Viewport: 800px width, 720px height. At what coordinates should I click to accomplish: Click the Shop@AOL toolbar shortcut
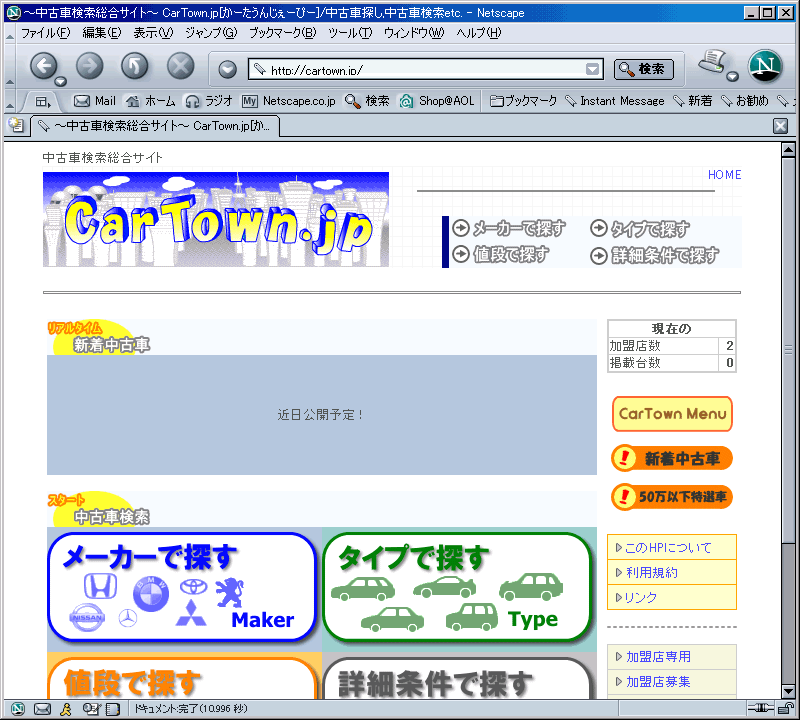437,101
